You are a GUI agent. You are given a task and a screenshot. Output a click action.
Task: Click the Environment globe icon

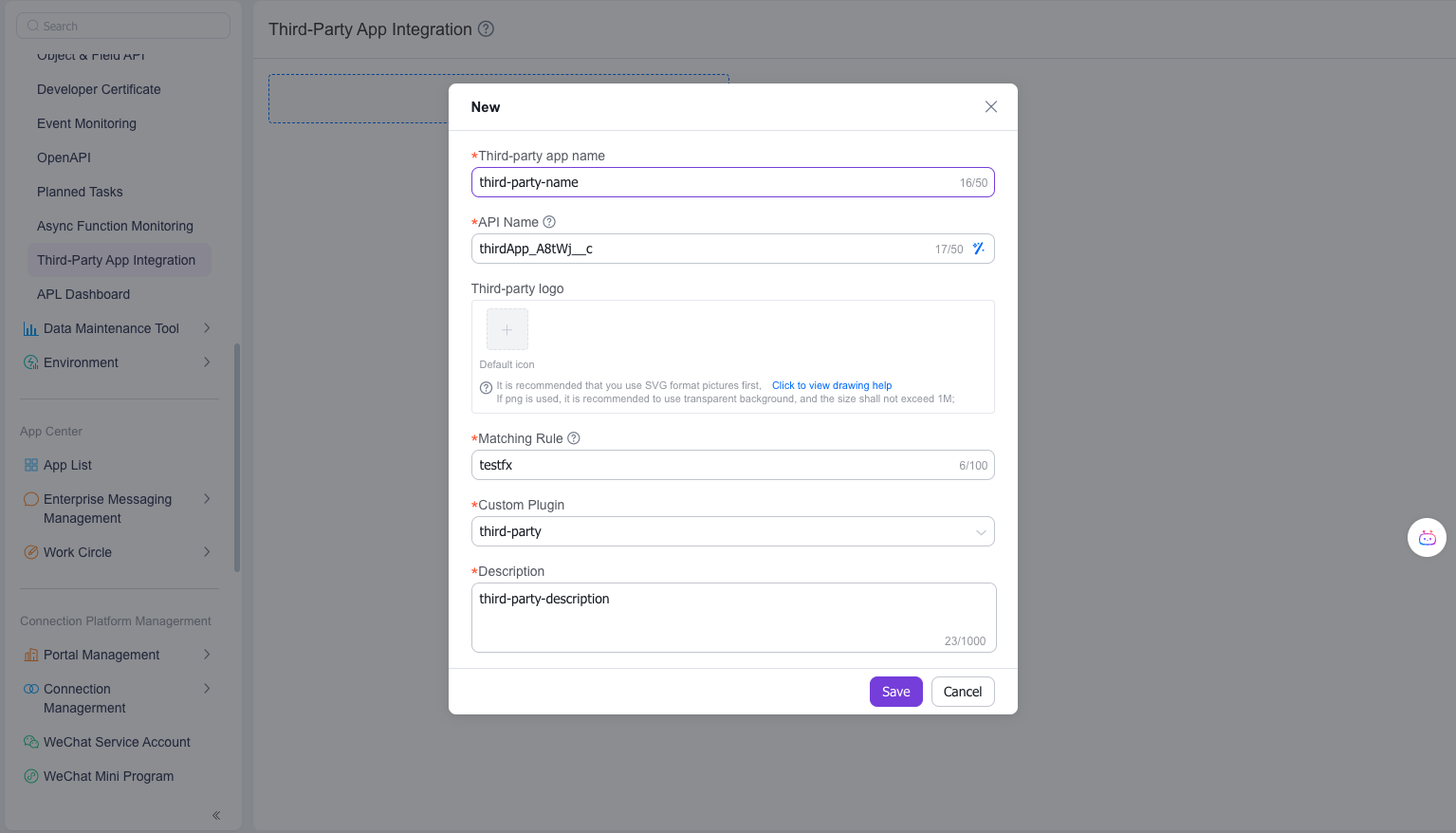click(31, 361)
